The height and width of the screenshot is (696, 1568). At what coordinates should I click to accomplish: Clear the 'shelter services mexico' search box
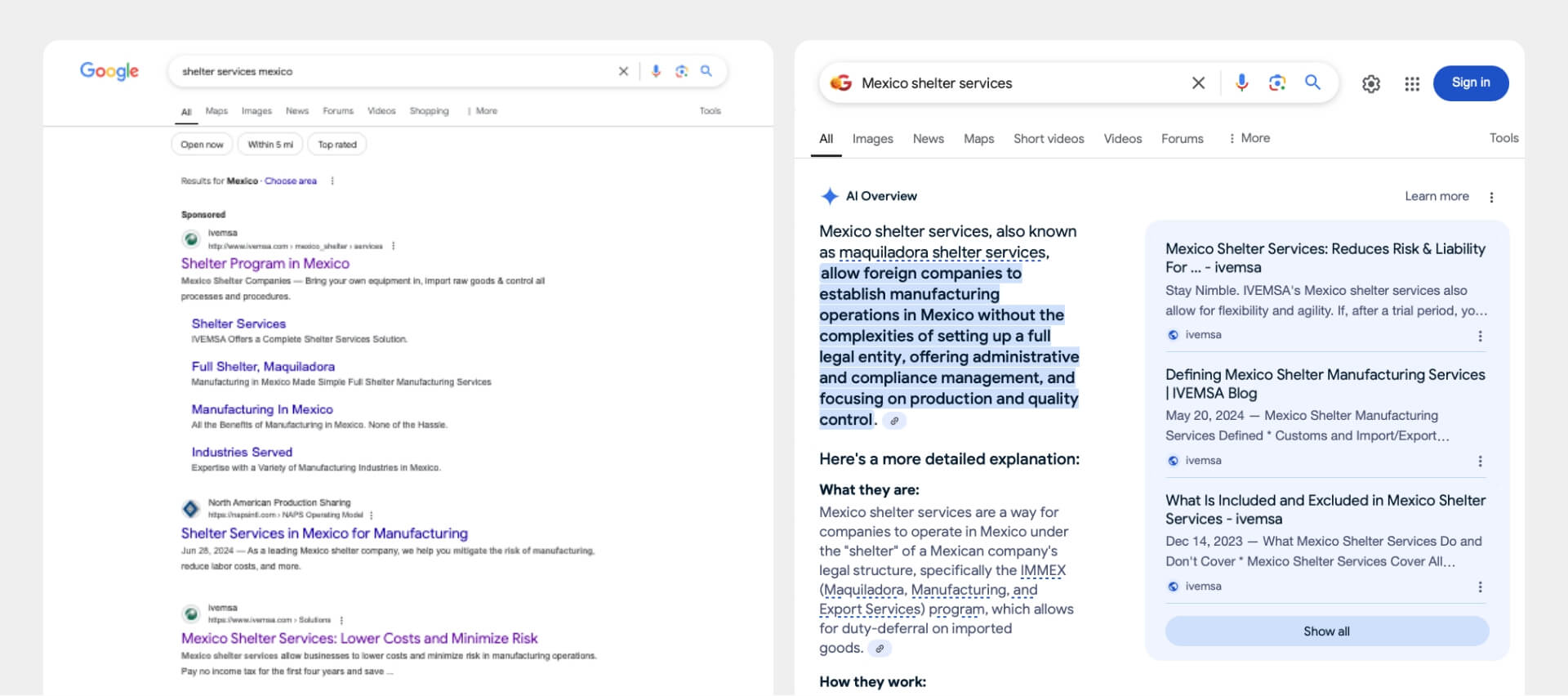[x=623, y=71]
